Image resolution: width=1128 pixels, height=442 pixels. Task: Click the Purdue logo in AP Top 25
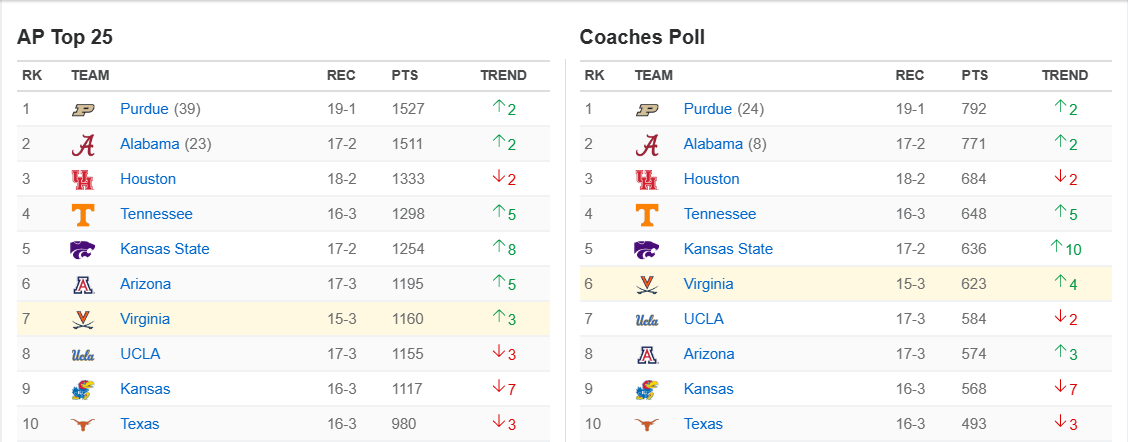83,110
